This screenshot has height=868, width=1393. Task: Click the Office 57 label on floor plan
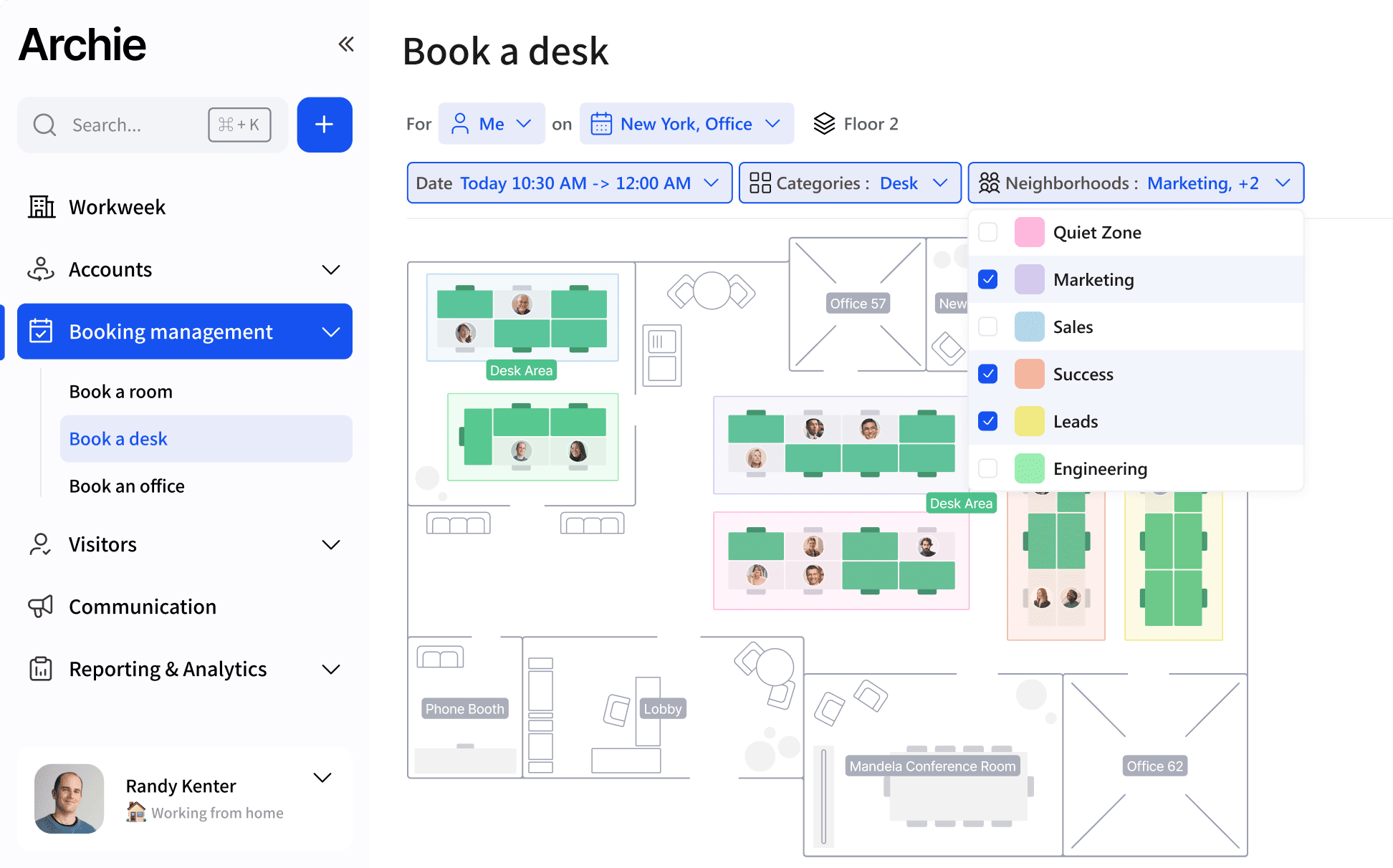[858, 303]
